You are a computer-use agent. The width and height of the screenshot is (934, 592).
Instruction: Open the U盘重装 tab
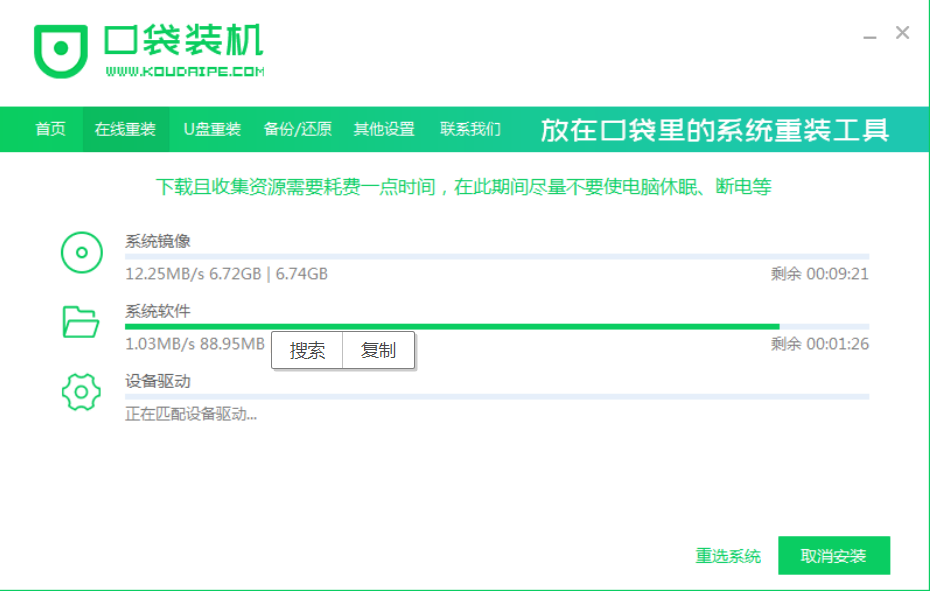pos(212,130)
